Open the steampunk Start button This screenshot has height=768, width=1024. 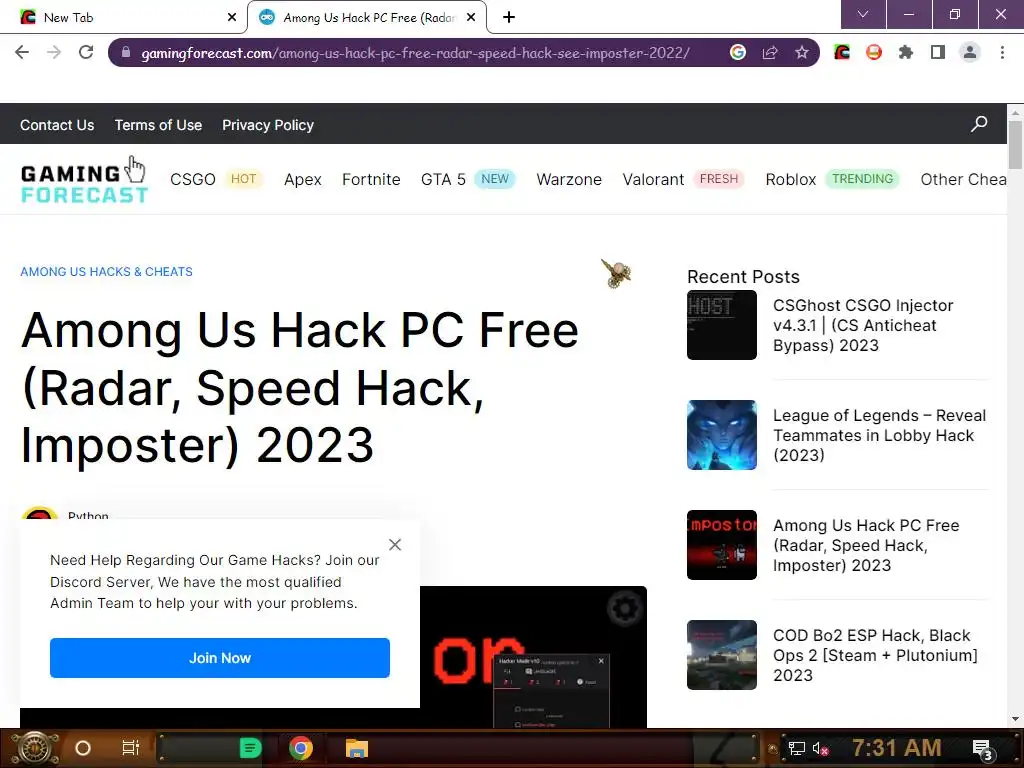coord(34,748)
